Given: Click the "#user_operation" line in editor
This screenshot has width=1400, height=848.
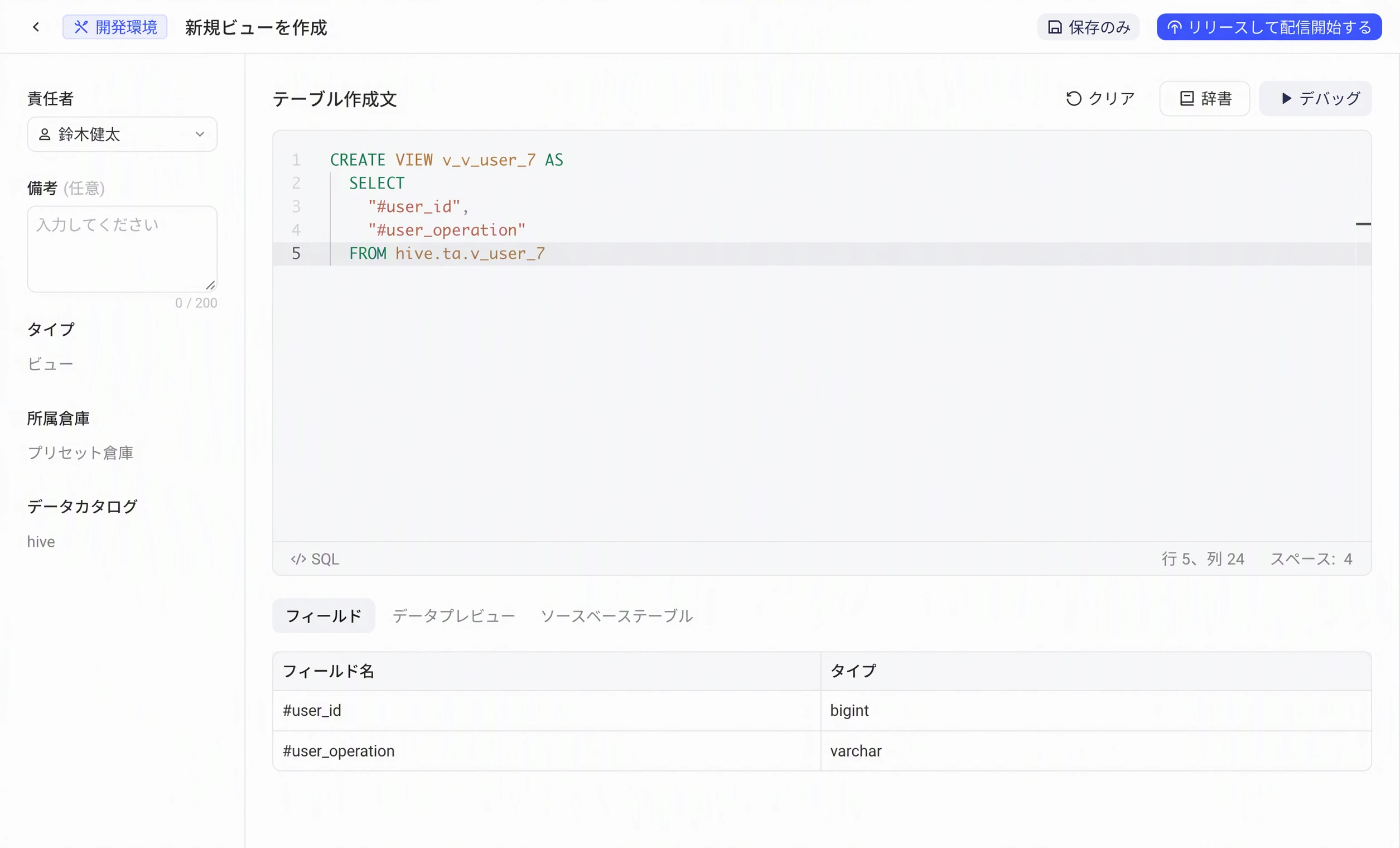Looking at the screenshot, I should pos(447,230).
